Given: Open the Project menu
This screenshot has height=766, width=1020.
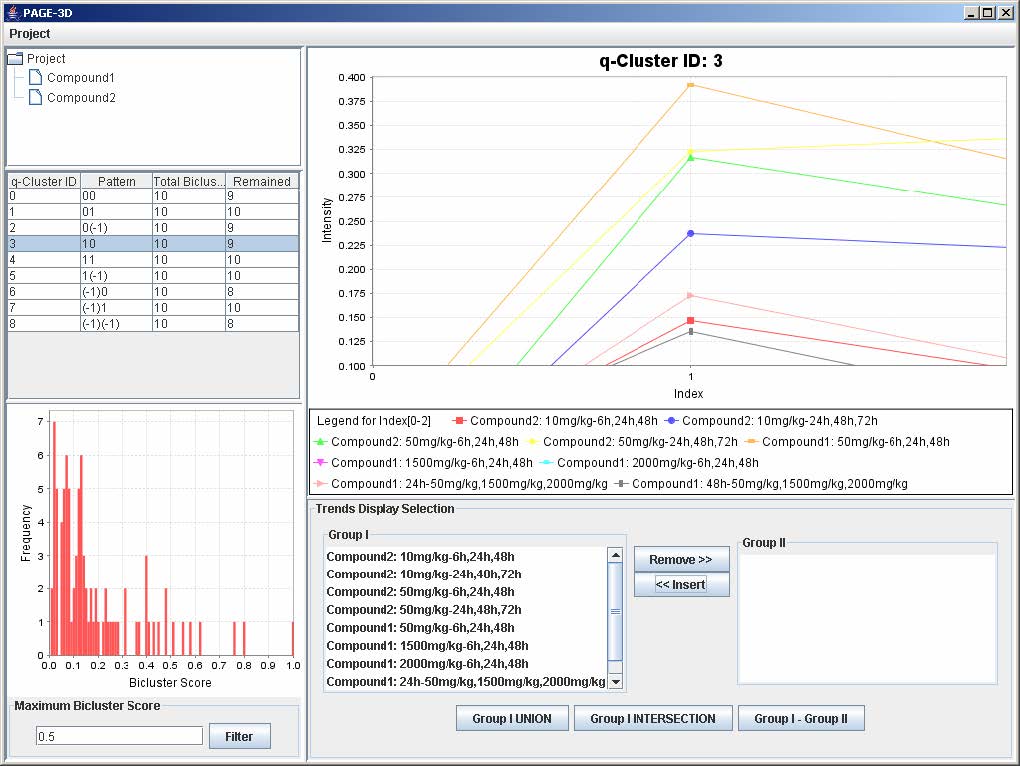Looking at the screenshot, I should (30, 34).
